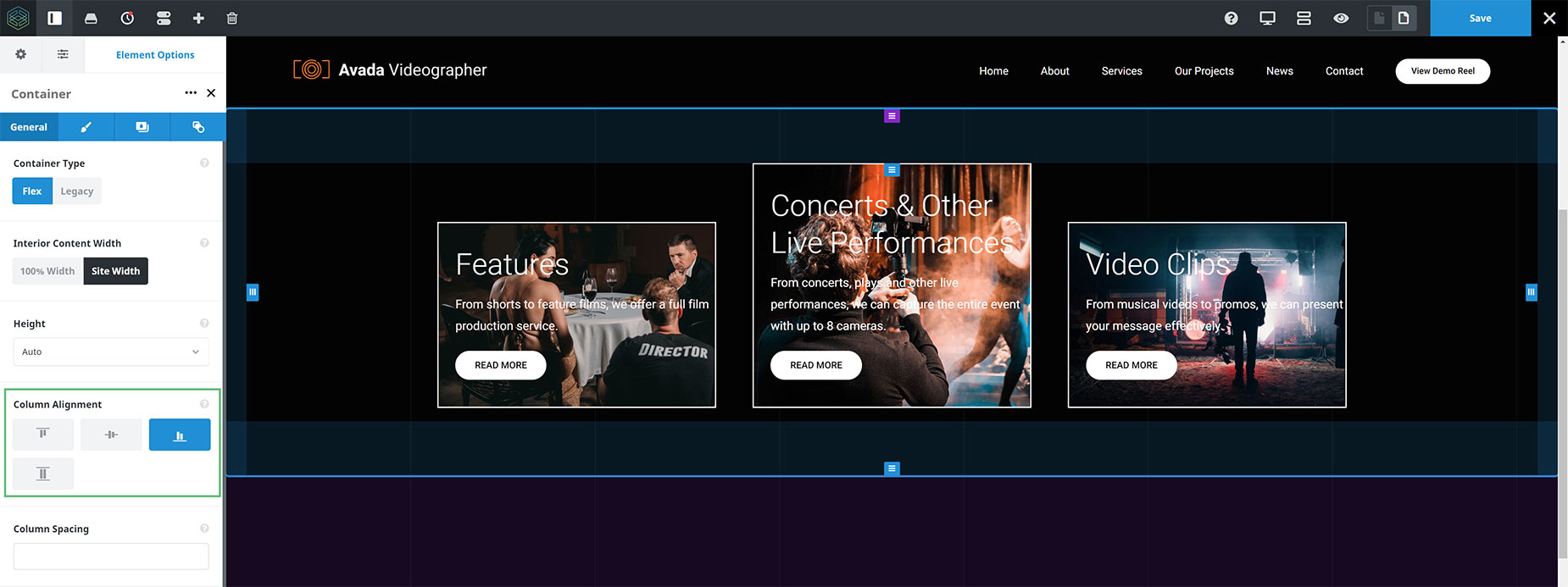
Task: Switch to the Design brush tab
Action: (x=86, y=127)
